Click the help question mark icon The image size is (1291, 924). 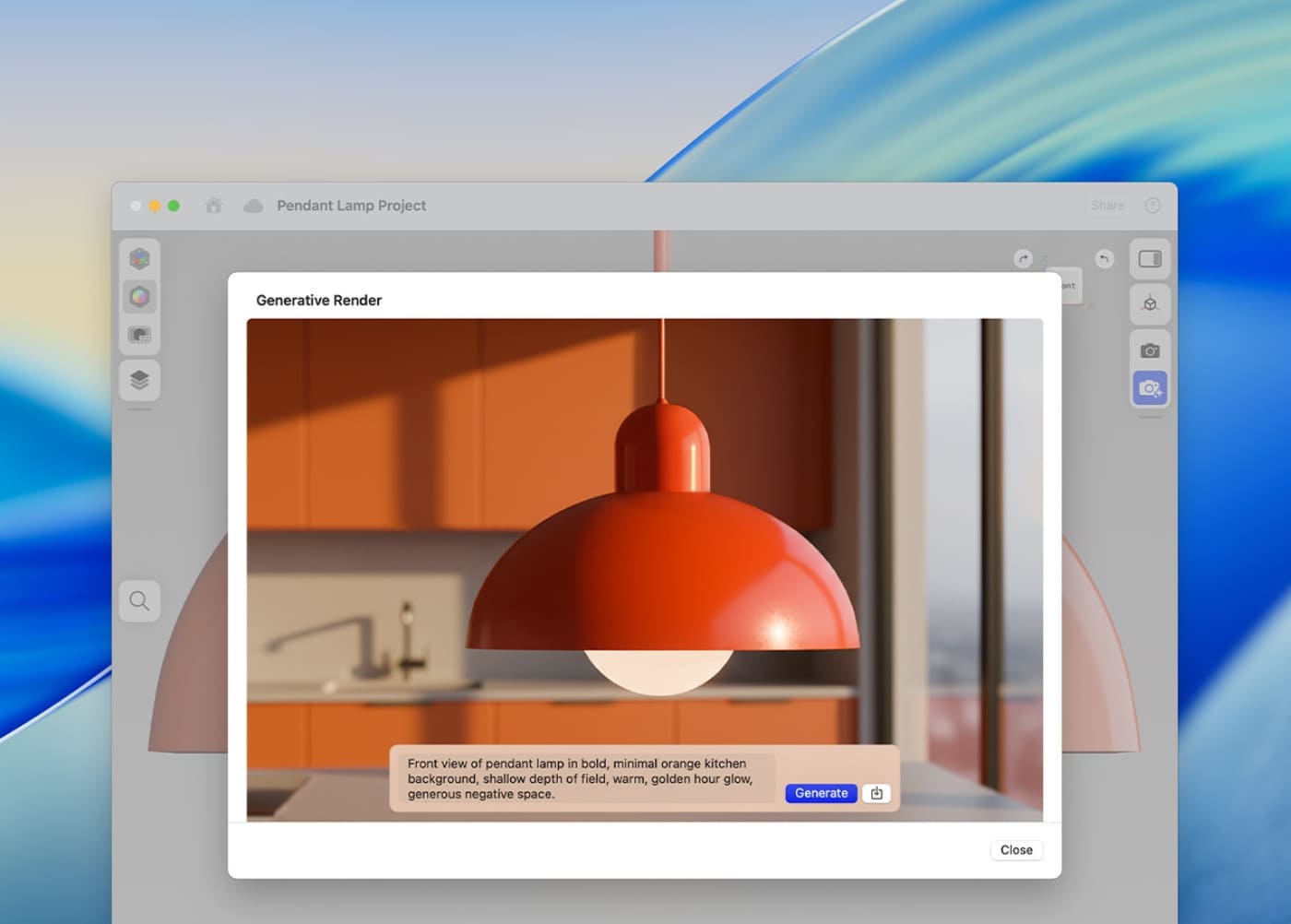point(1152,206)
